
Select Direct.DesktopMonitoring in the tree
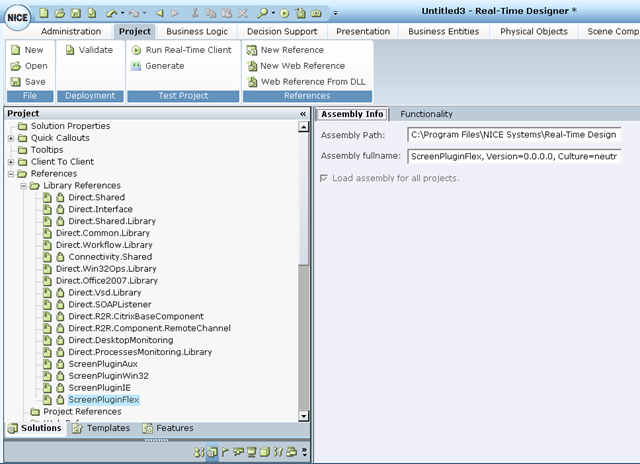click(x=121, y=340)
